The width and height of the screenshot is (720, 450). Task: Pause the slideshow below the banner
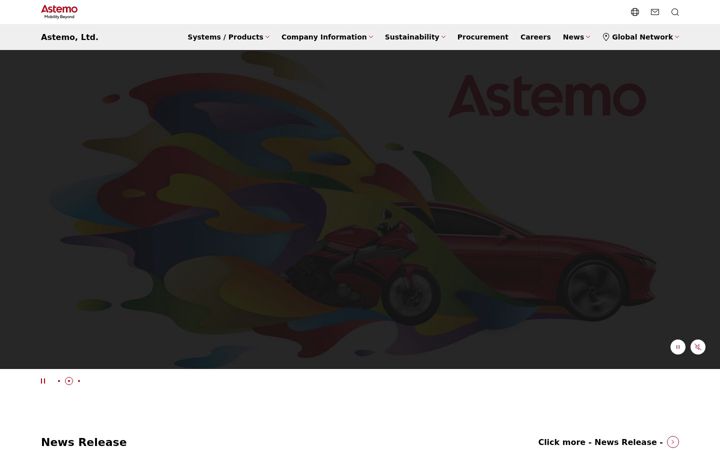pos(43,381)
